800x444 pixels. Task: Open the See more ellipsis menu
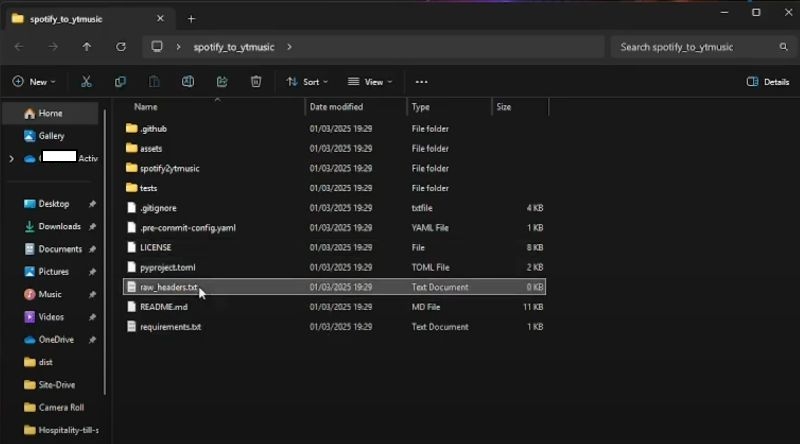[421, 82]
